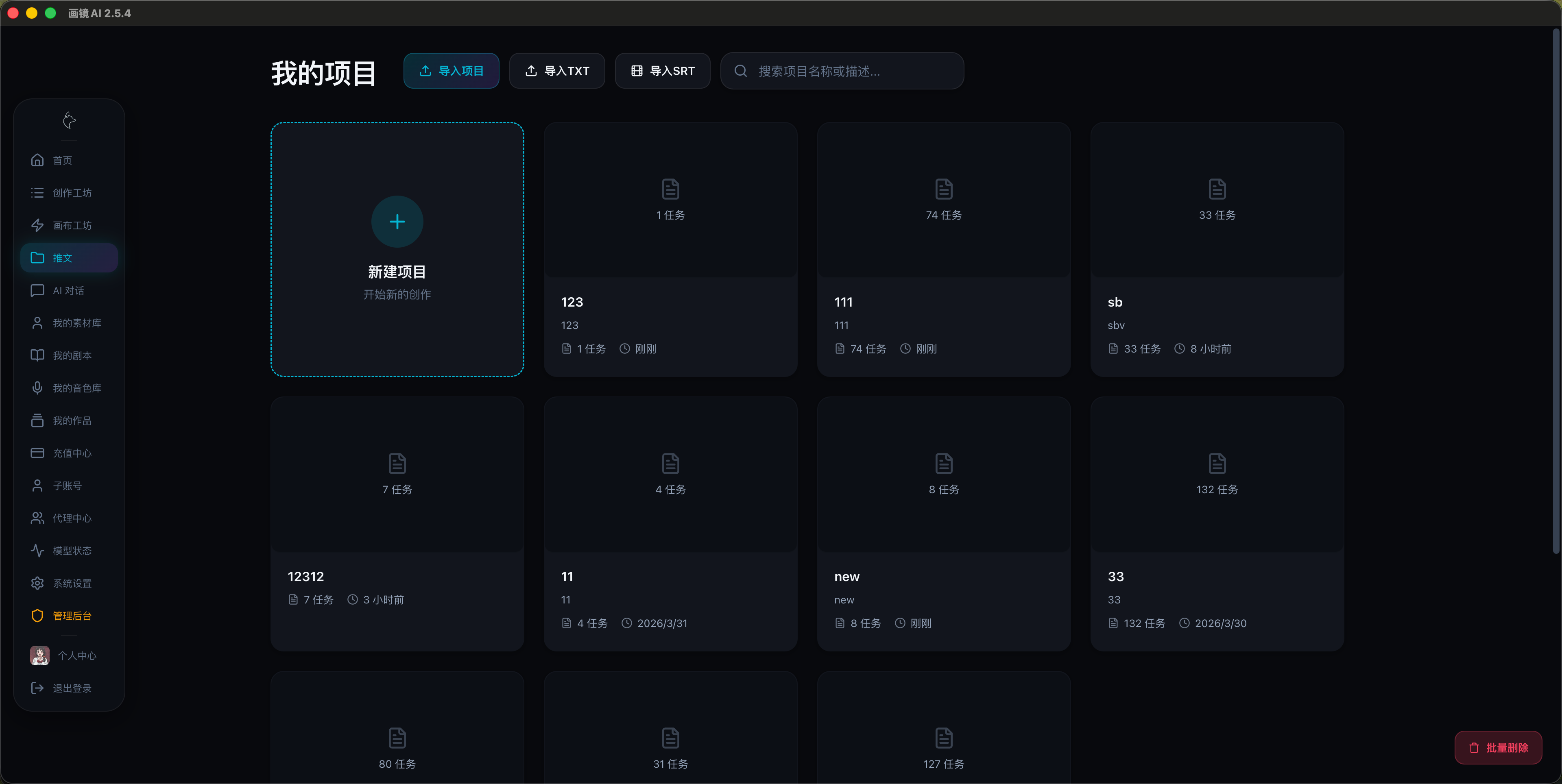Image resolution: width=1562 pixels, height=784 pixels.
Task: Click the user avatar for 个人中心
Action: coord(40,656)
